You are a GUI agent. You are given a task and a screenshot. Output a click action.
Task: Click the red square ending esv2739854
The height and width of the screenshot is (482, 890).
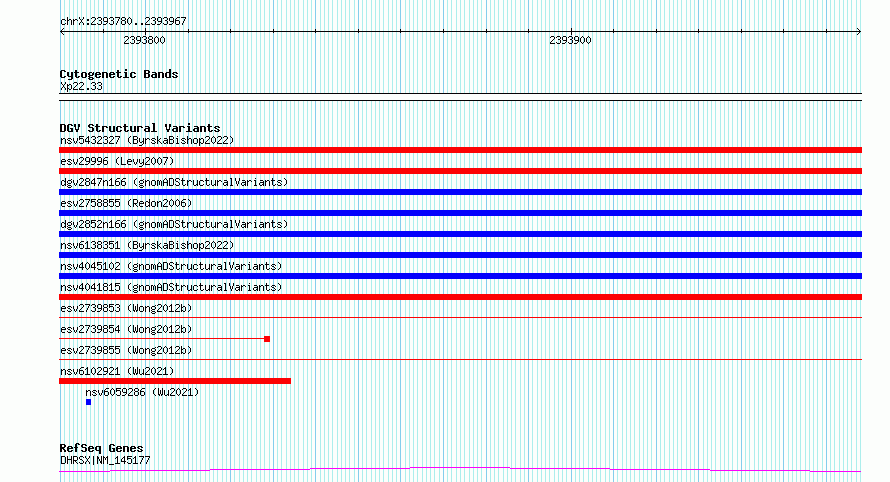267,339
